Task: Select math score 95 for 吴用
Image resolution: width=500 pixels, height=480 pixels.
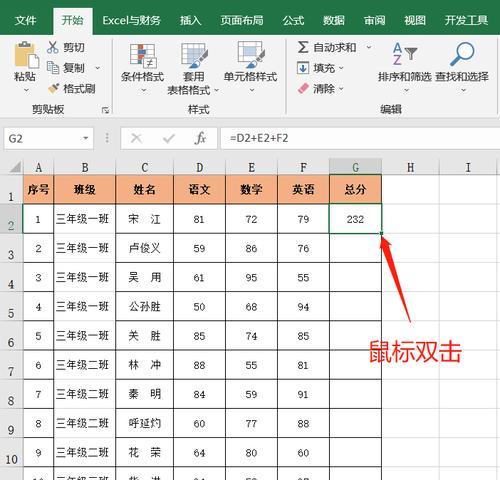Action: click(251, 278)
